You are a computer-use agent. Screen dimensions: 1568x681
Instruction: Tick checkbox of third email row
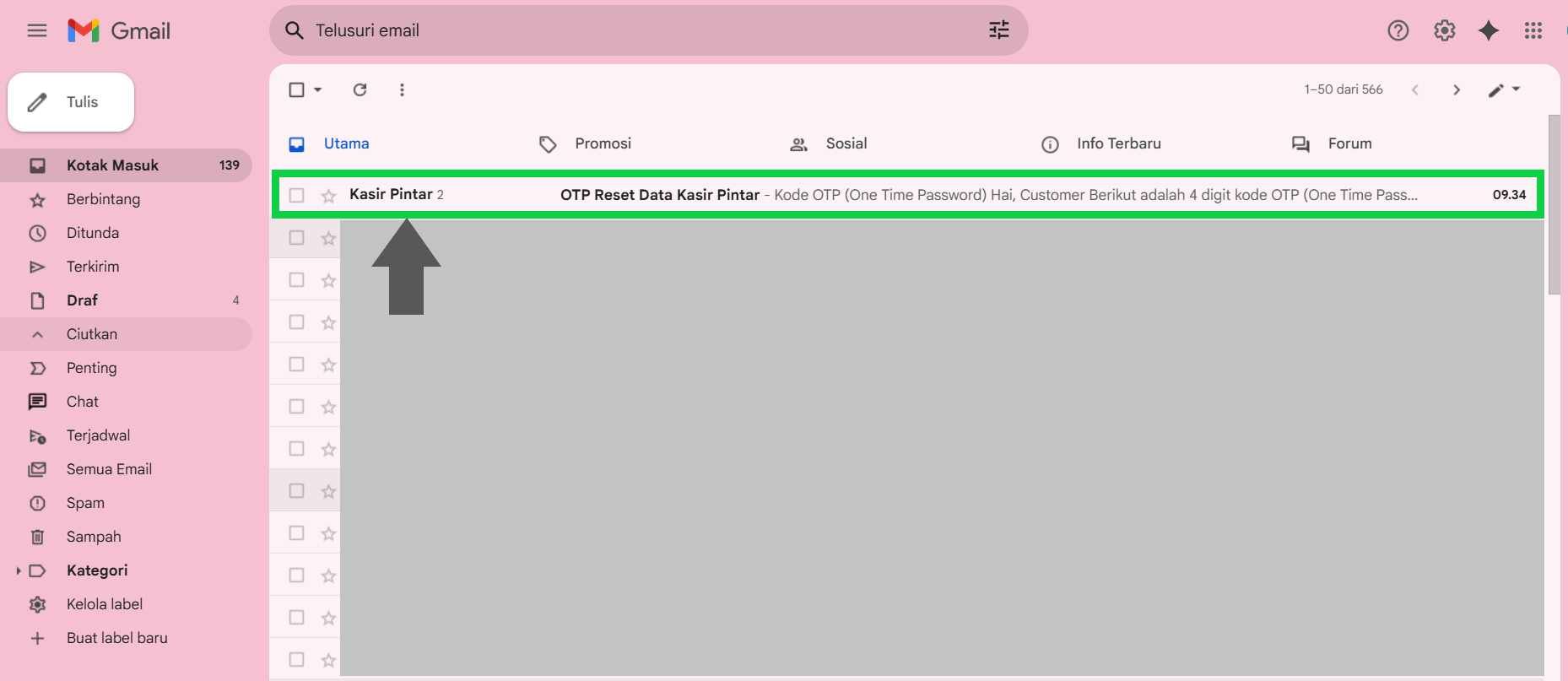click(x=296, y=280)
